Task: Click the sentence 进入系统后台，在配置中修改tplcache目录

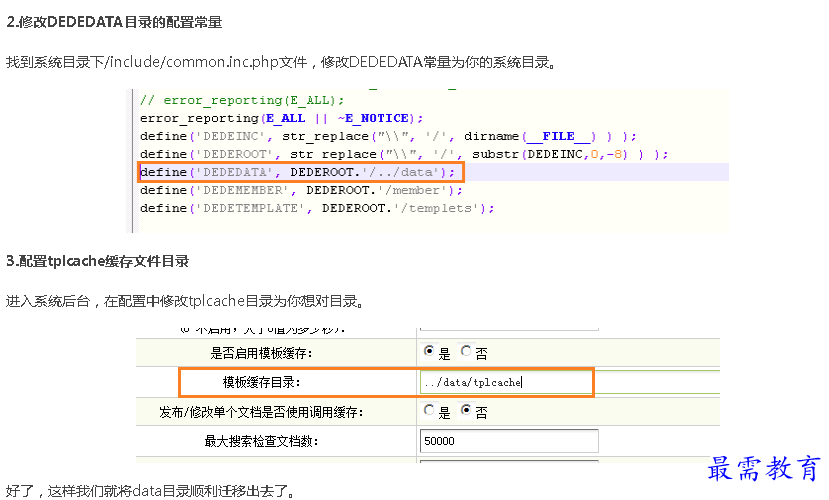Action: point(185,302)
